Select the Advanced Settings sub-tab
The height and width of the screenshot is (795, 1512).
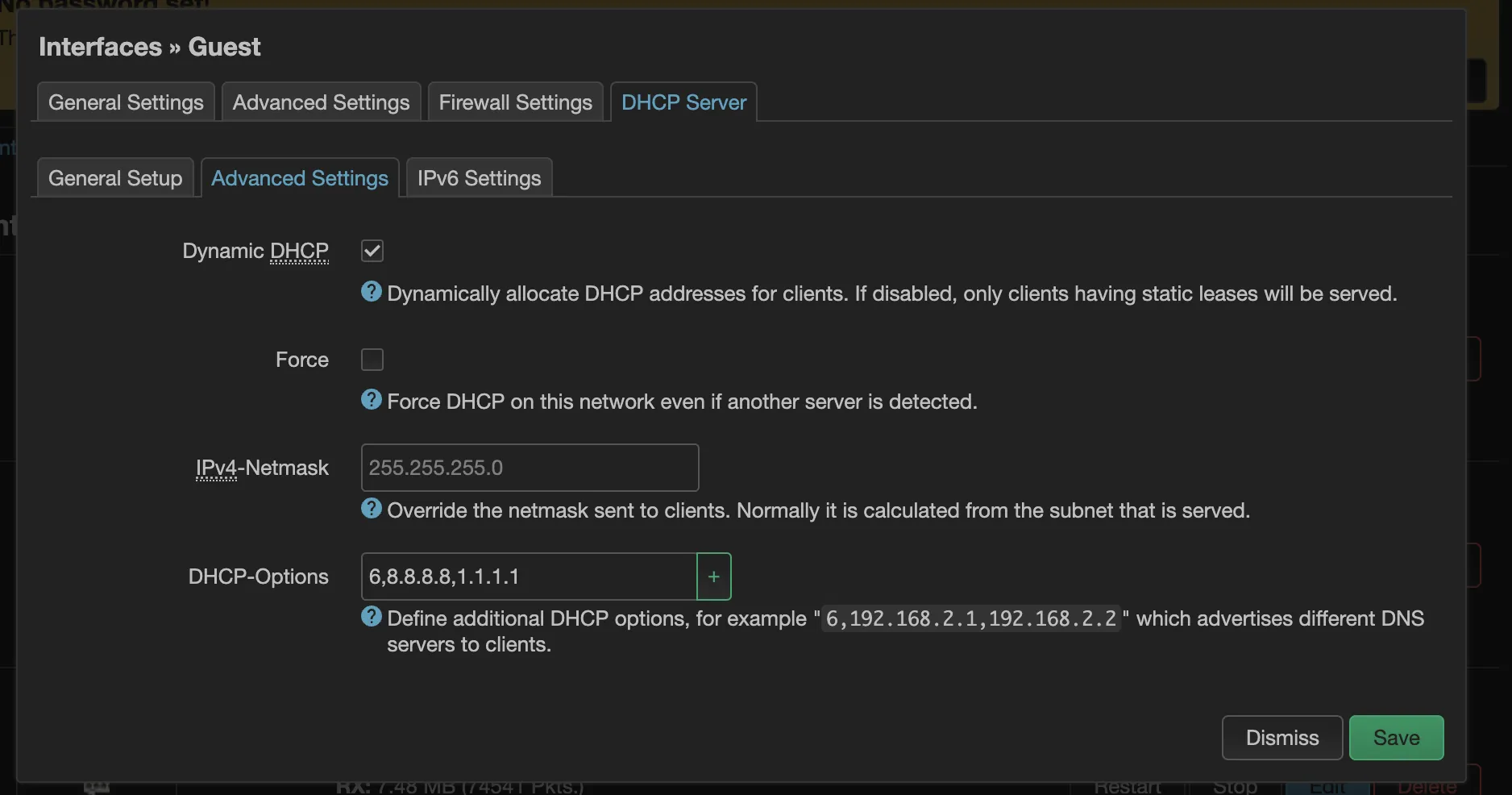click(299, 177)
